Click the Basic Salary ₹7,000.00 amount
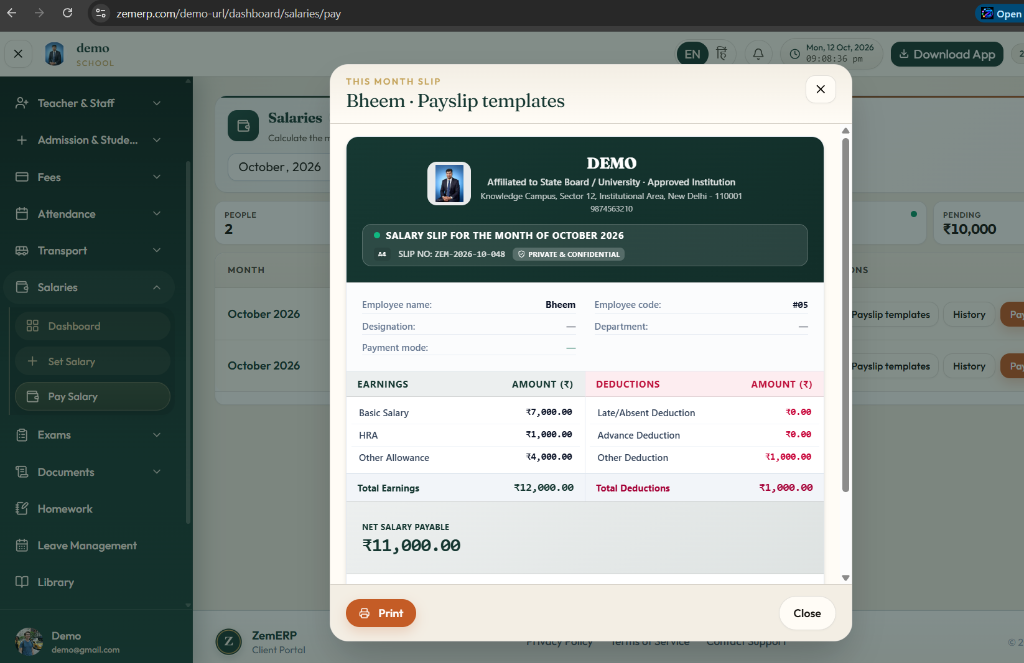 [x=549, y=412]
